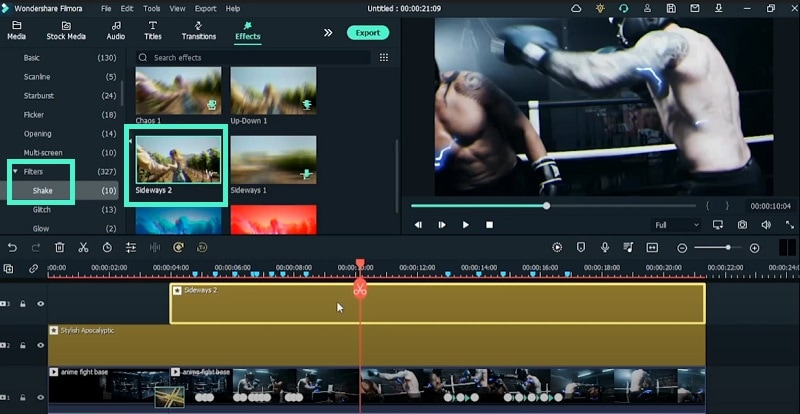800x414 pixels.
Task: Open the Speed timer icon
Action: (x=107, y=248)
